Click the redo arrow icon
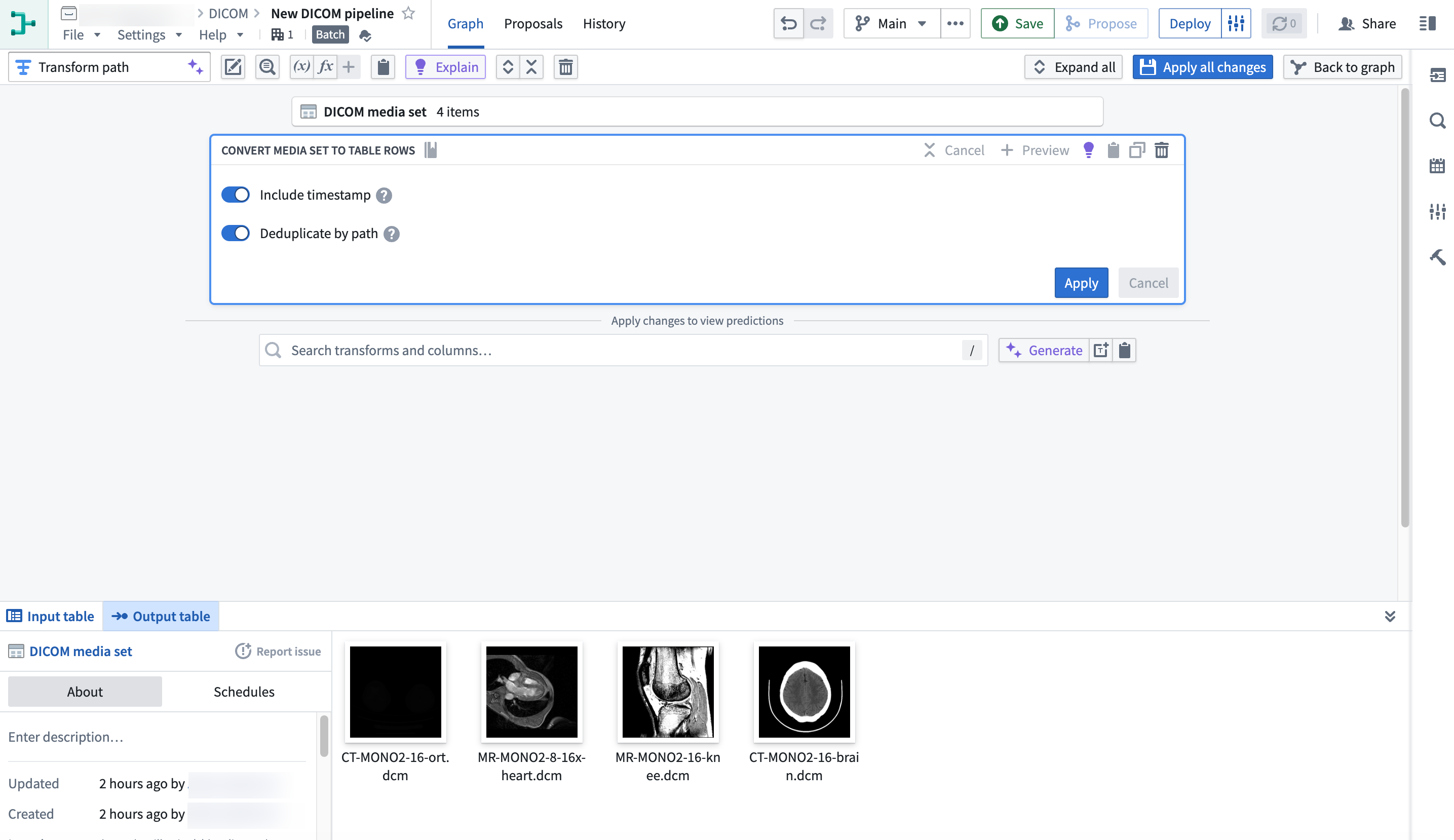The image size is (1454, 840). point(818,24)
